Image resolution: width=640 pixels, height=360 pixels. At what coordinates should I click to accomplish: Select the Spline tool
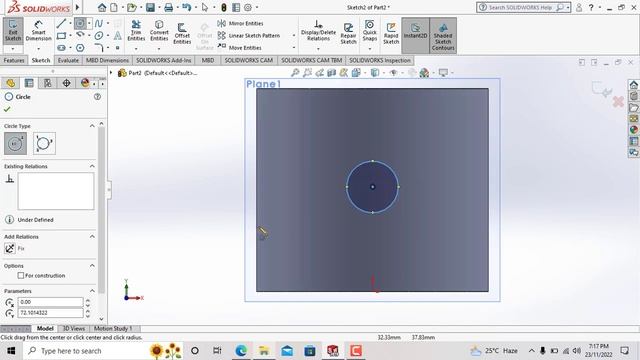click(x=99, y=23)
